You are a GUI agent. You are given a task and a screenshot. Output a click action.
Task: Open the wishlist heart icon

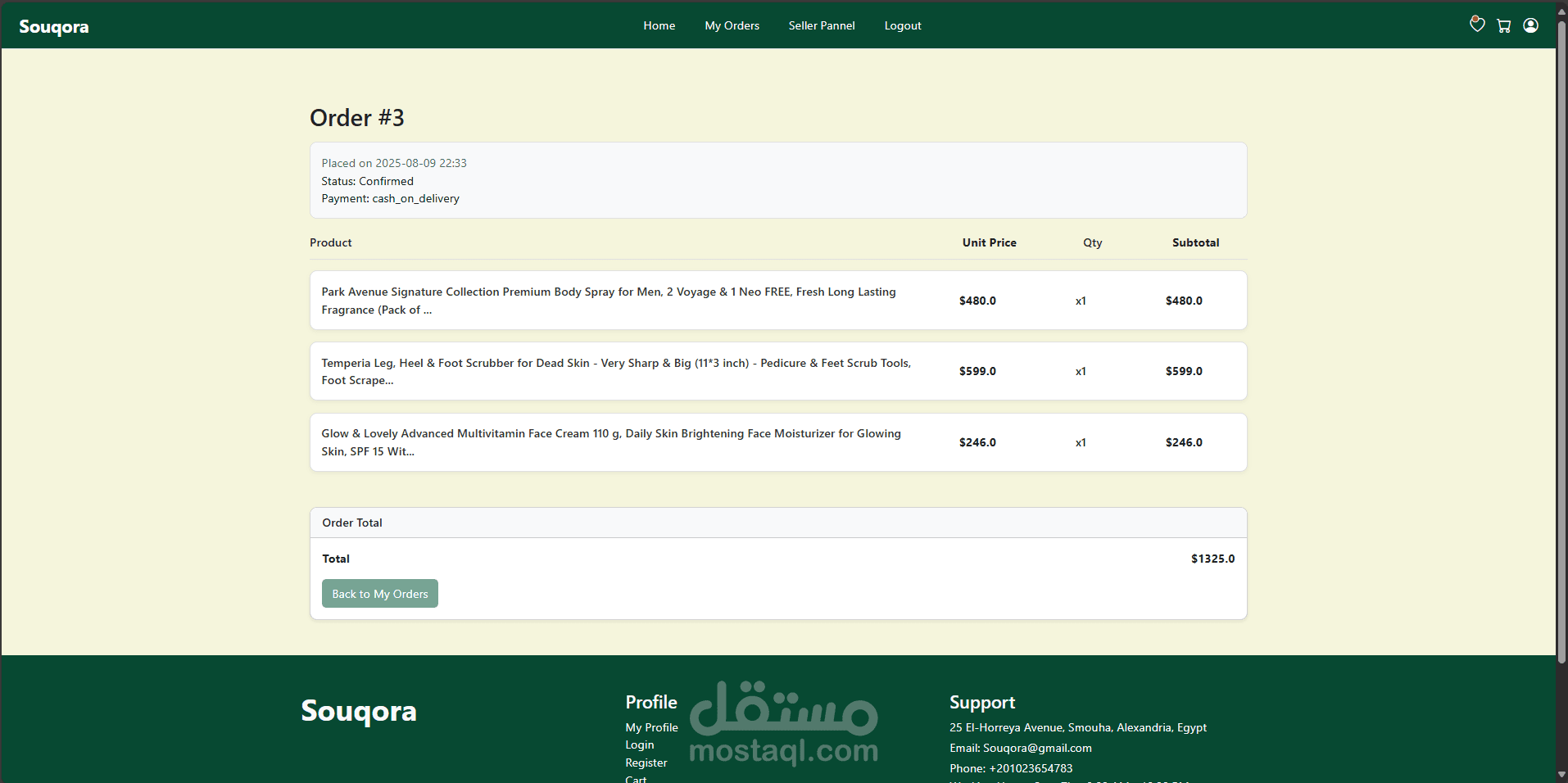1477,25
